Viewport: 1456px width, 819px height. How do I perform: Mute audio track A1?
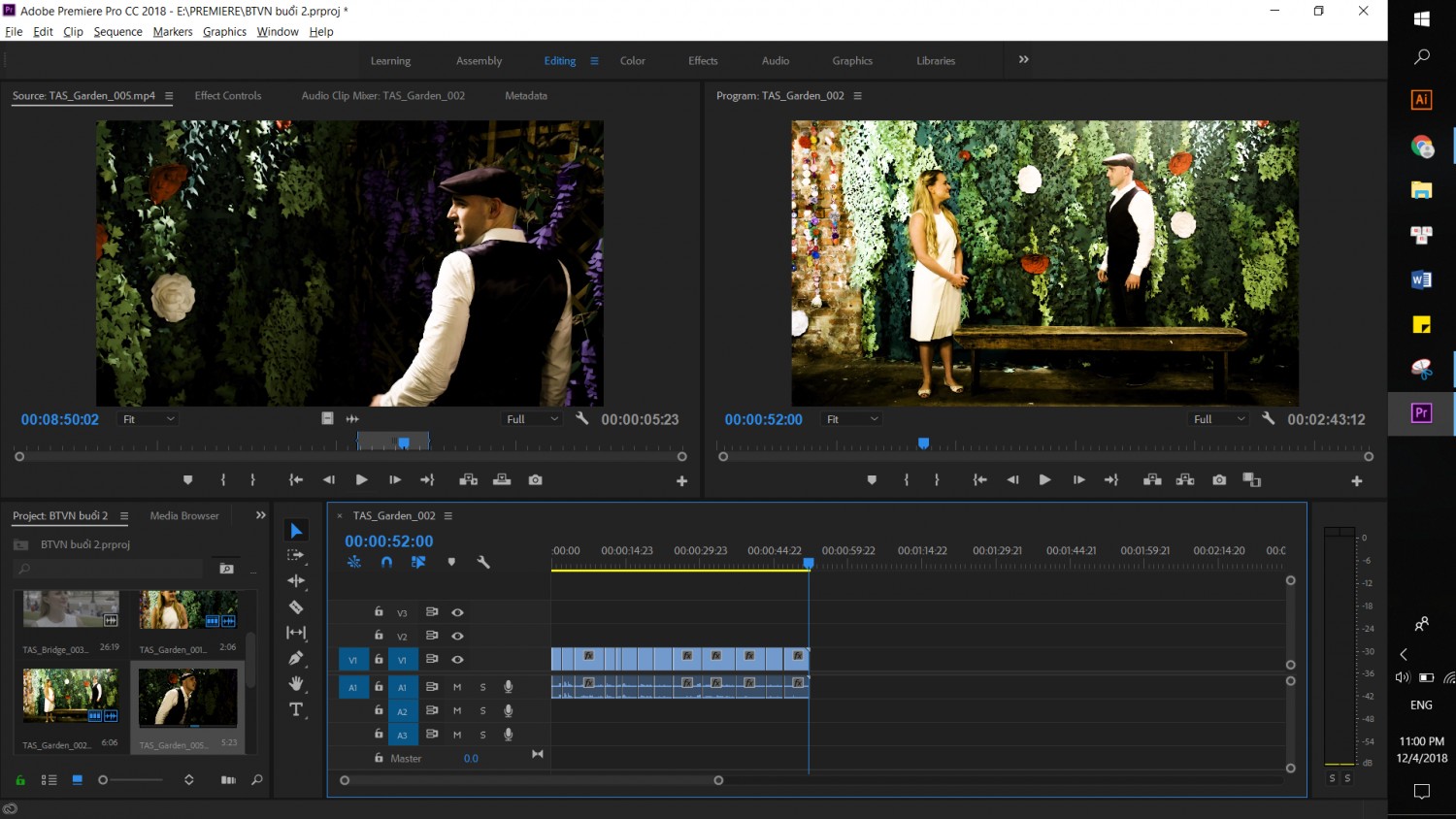(x=457, y=686)
